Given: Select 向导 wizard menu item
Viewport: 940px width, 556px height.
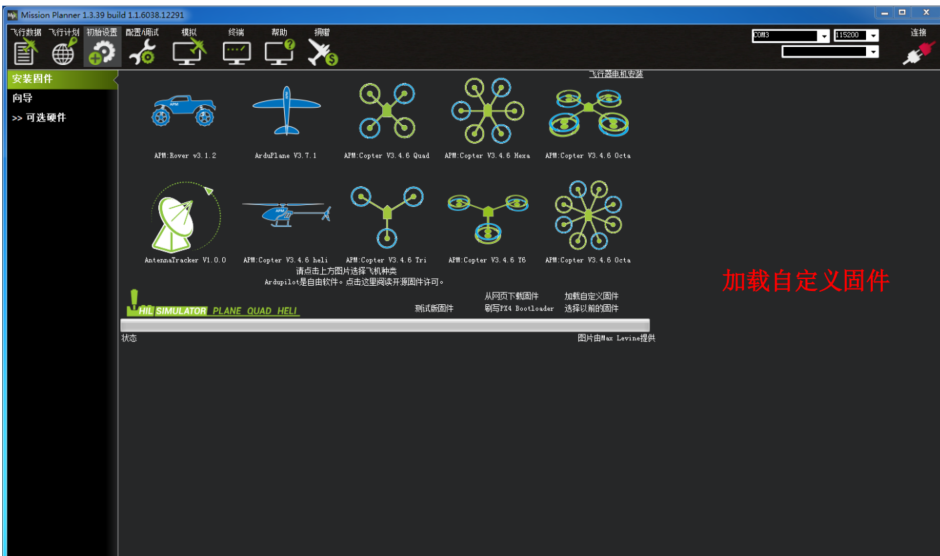Looking at the screenshot, I should coord(22,98).
